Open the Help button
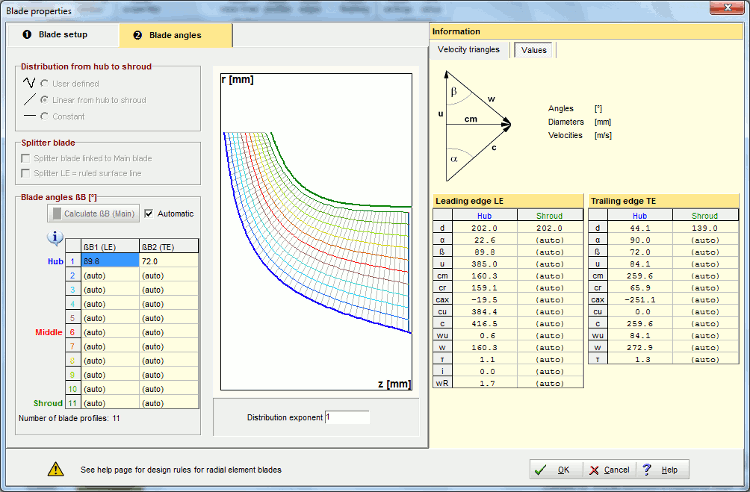 pyautogui.click(x=663, y=470)
